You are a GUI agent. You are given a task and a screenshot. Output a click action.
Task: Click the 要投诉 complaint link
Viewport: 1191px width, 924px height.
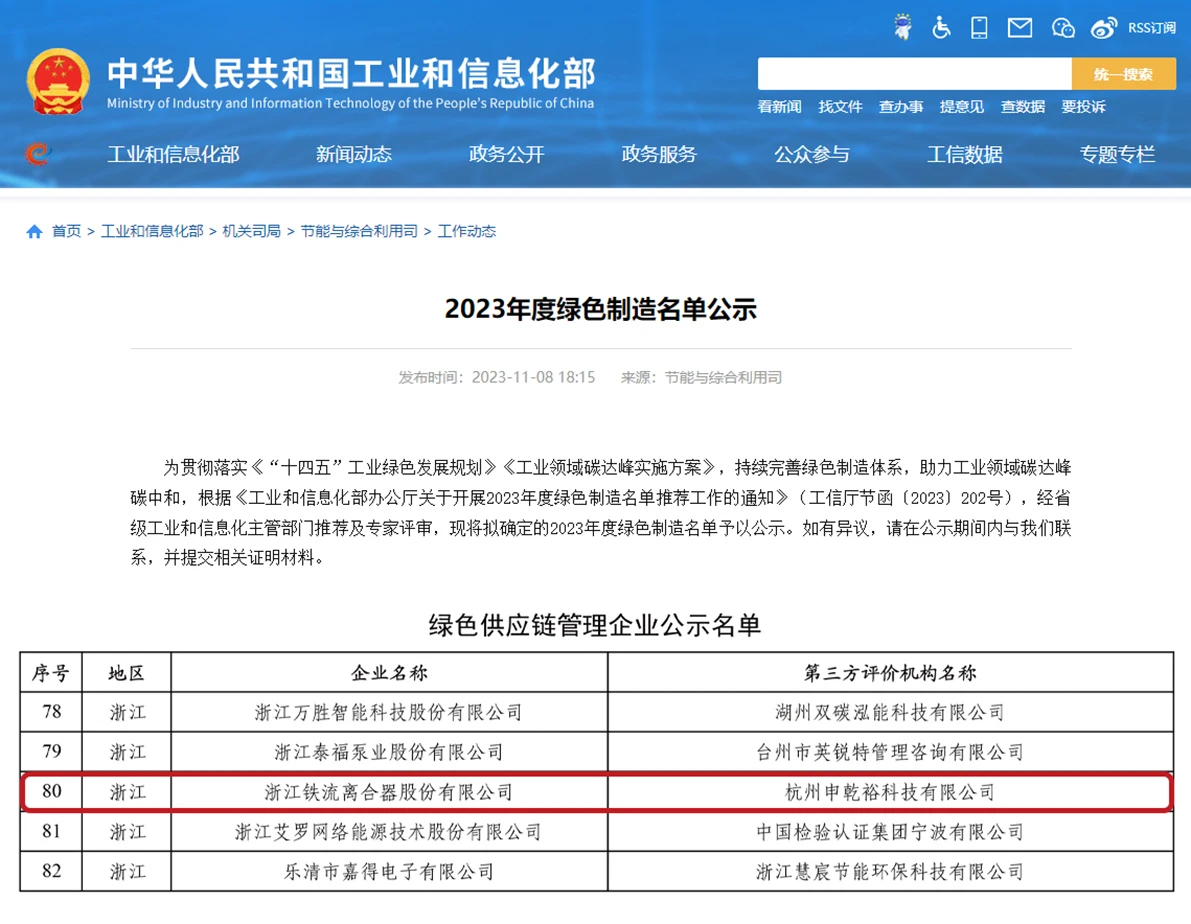[1083, 106]
